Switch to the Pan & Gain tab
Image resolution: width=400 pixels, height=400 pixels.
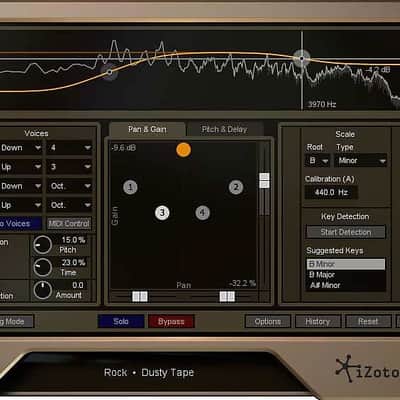pyautogui.click(x=147, y=129)
